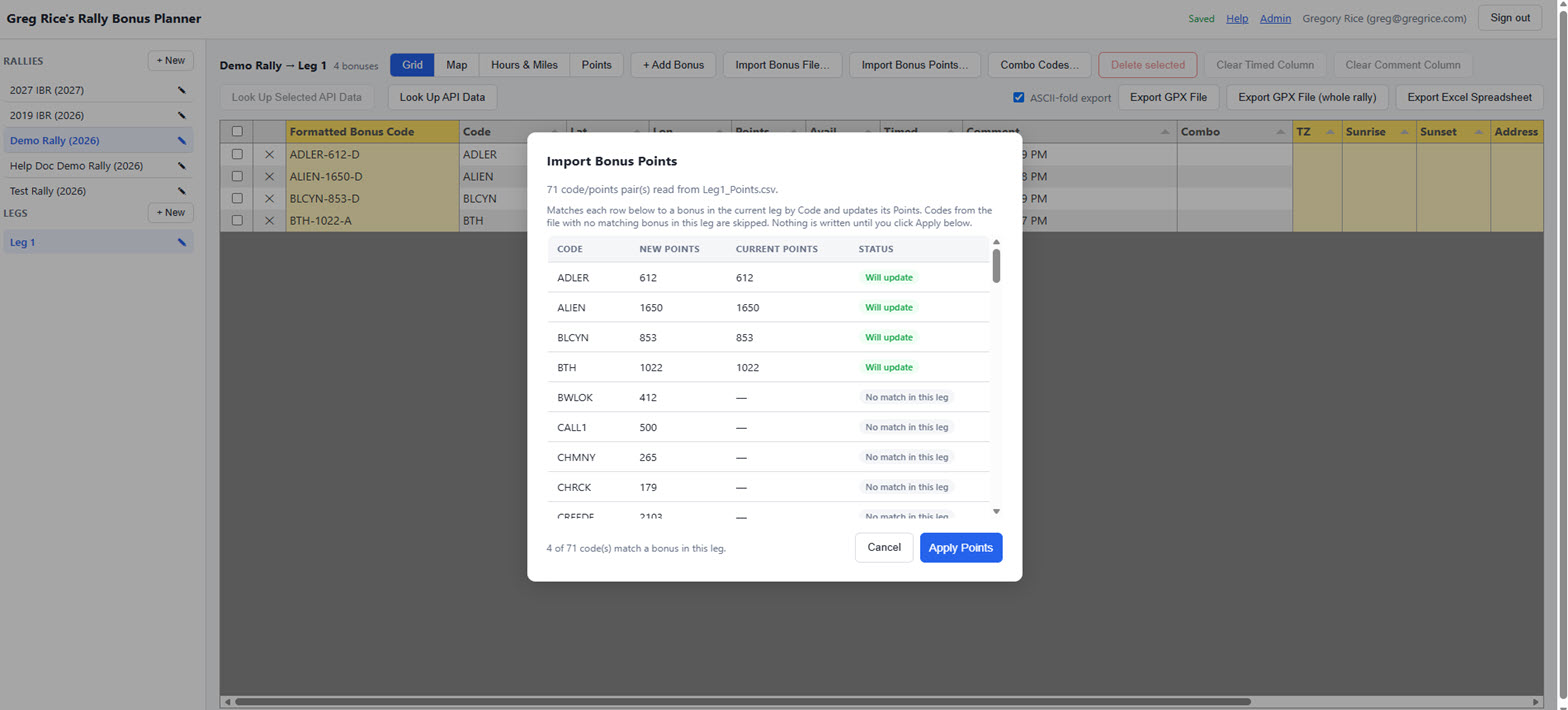Edit the 2027 IBR rally pencil icon

[182, 90]
